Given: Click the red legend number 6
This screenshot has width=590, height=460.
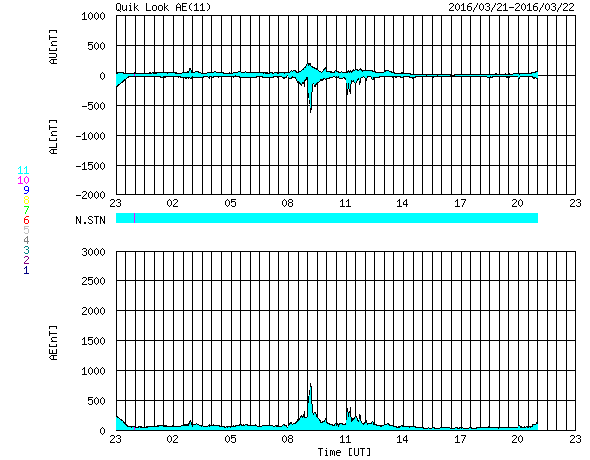Looking at the screenshot, I should point(26,220).
